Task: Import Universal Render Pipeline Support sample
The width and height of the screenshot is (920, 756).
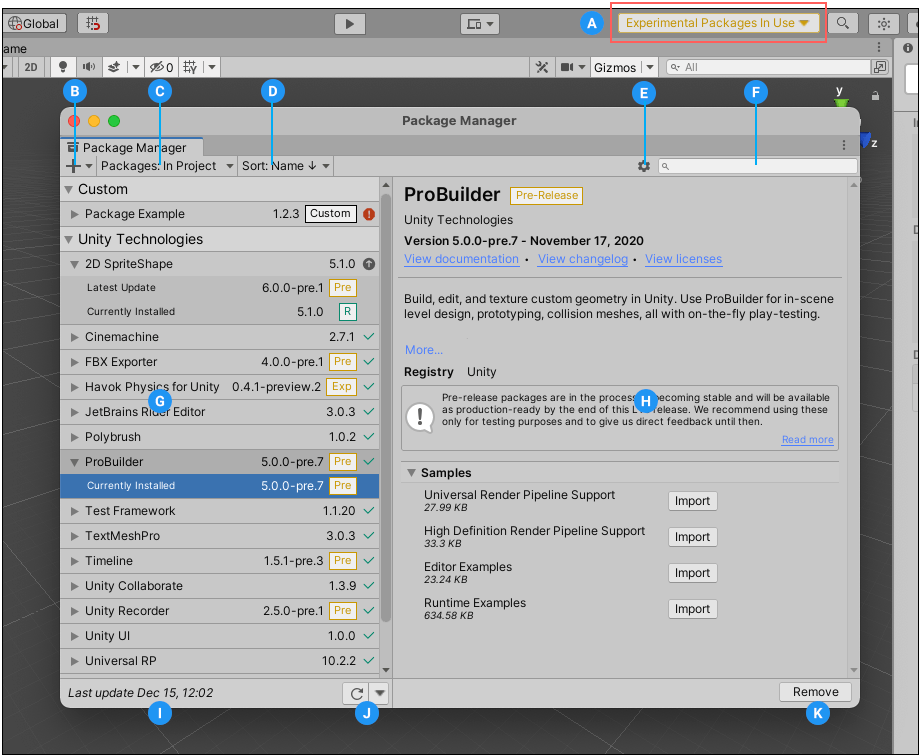Action: pyautogui.click(x=692, y=501)
